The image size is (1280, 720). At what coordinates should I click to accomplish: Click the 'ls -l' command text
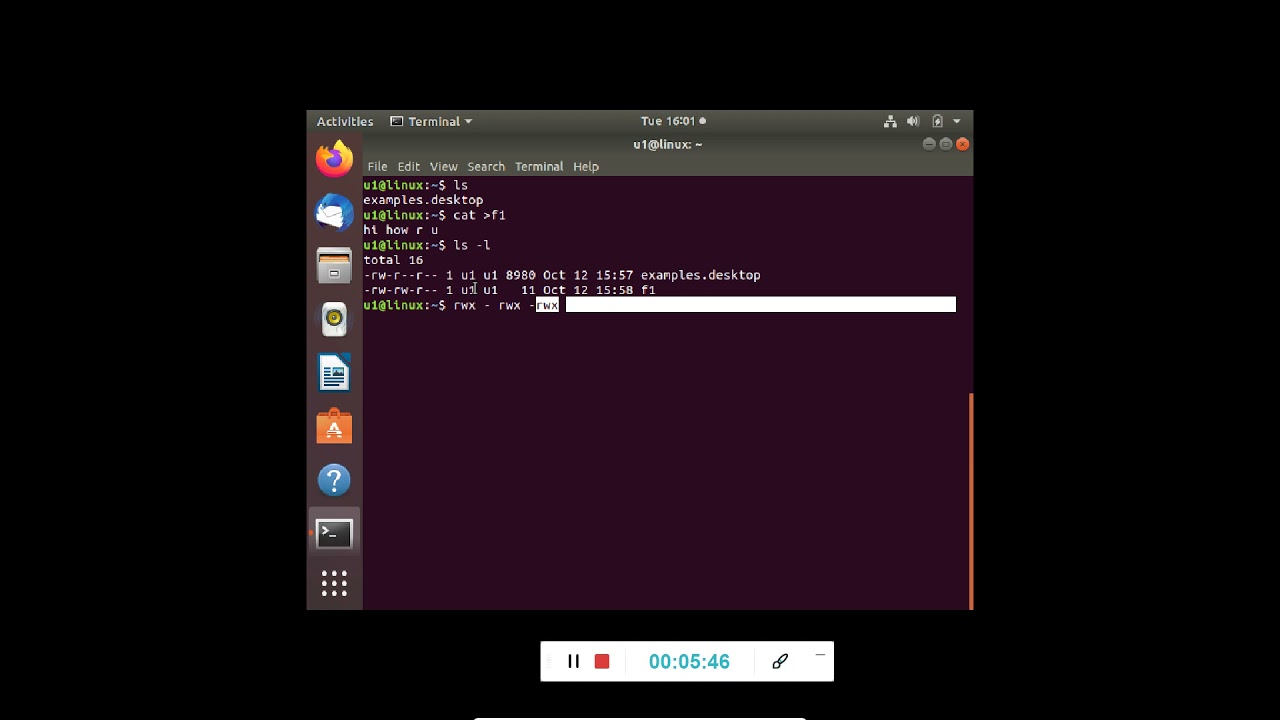pos(472,245)
